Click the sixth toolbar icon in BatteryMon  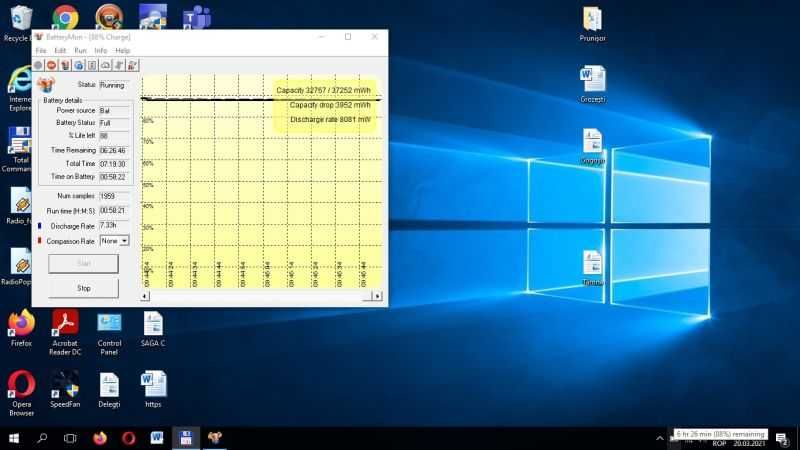[x=106, y=65]
